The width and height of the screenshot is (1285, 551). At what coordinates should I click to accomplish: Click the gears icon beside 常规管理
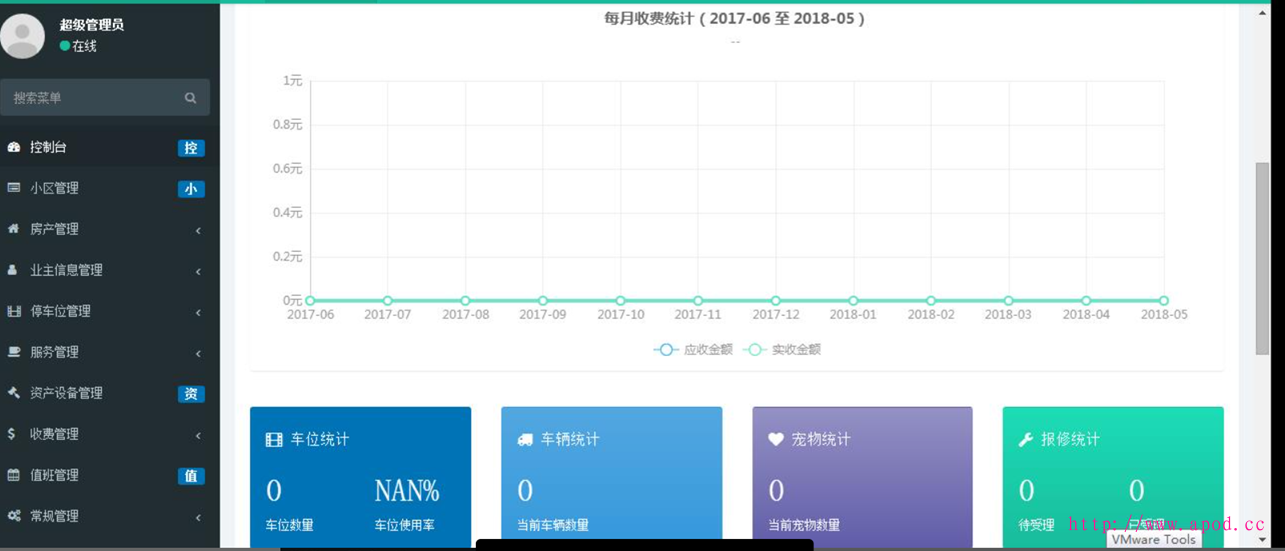[14, 516]
